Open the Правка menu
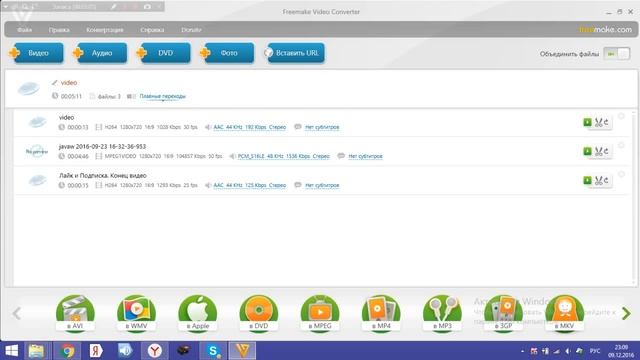This screenshot has height=360, width=640. pos(59,30)
